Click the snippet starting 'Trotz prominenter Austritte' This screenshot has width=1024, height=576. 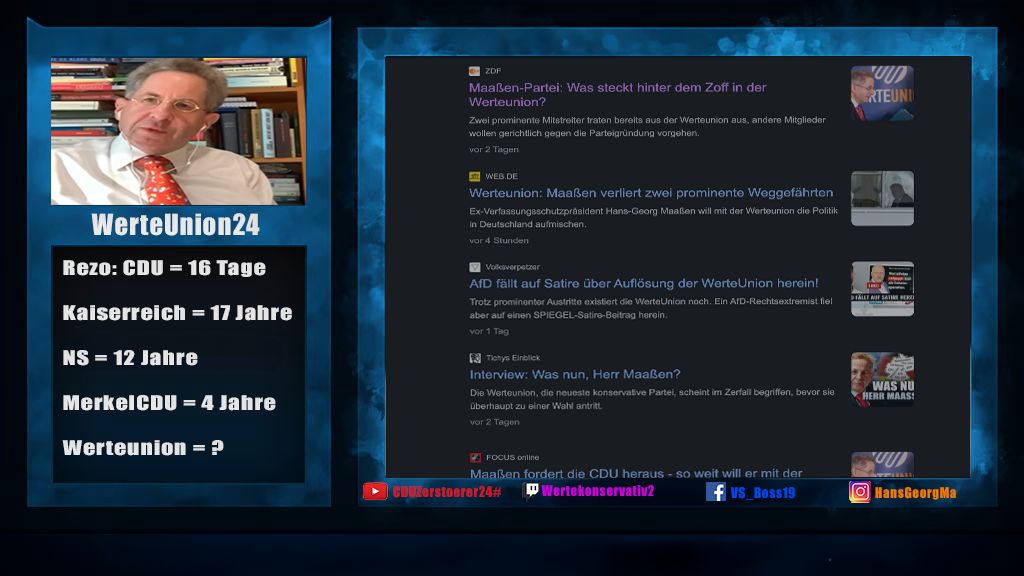tap(650, 308)
